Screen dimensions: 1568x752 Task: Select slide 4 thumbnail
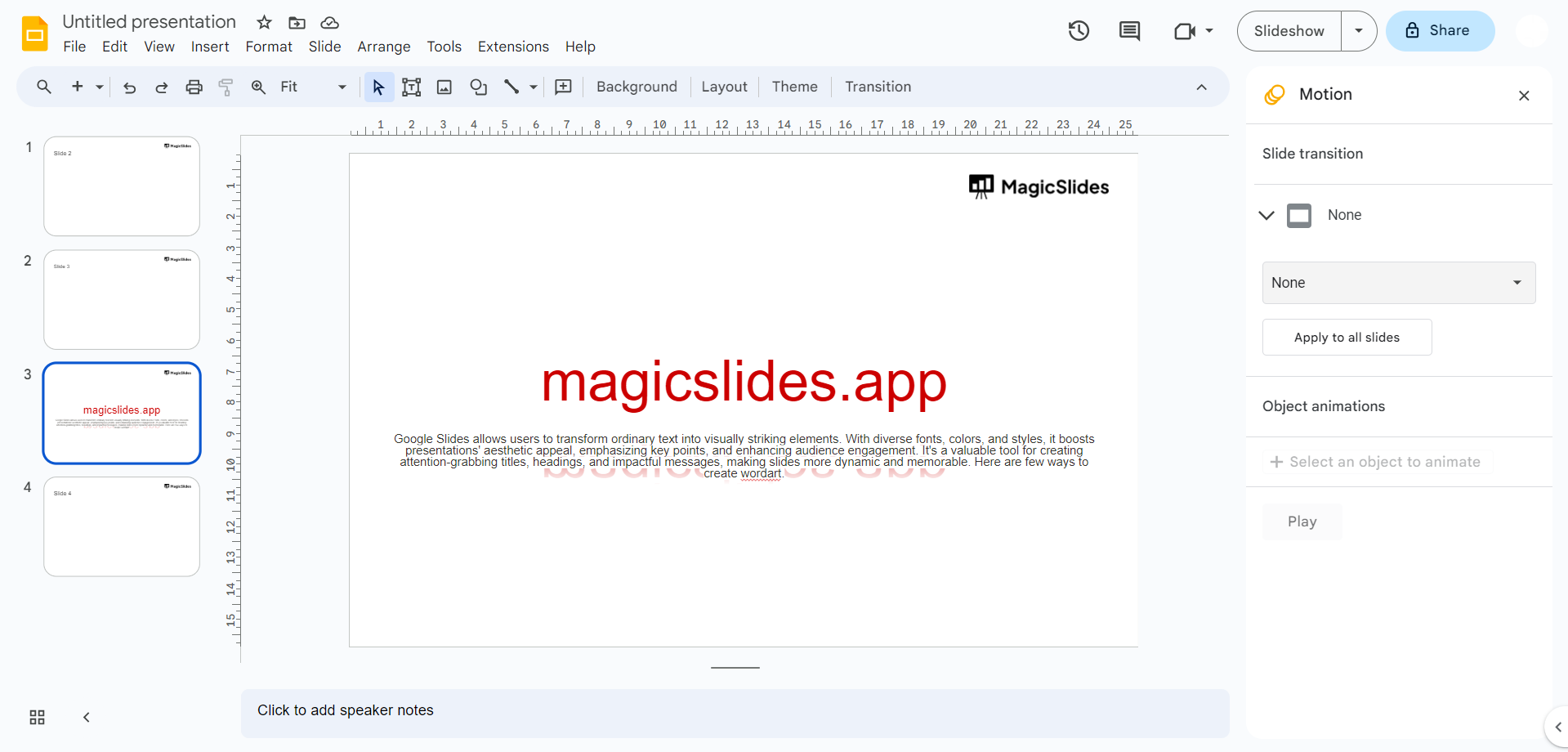pyautogui.click(x=122, y=526)
